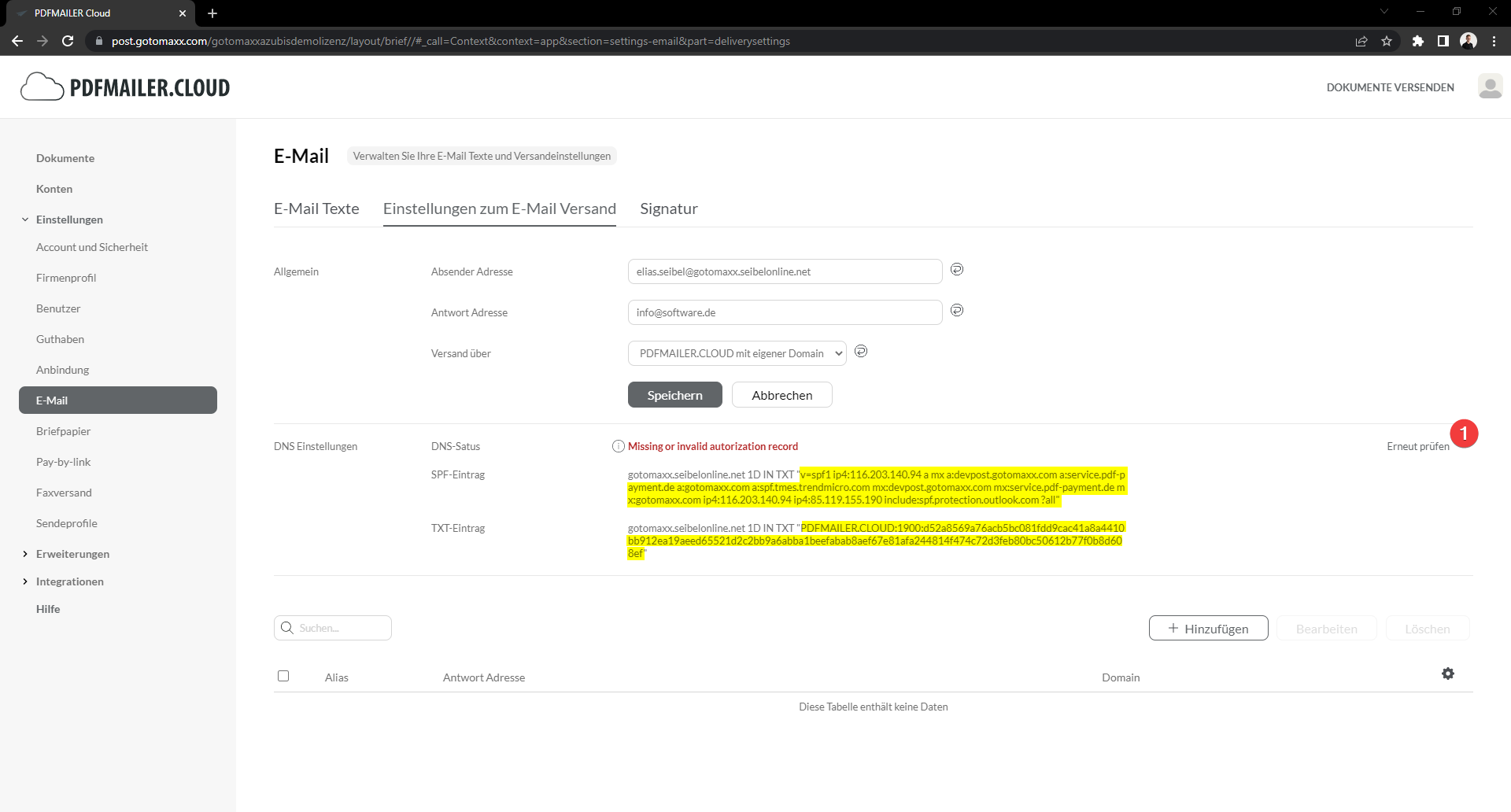Open Anbindung settings
Image resolution: width=1511 pixels, height=812 pixels.
coord(62,370)
